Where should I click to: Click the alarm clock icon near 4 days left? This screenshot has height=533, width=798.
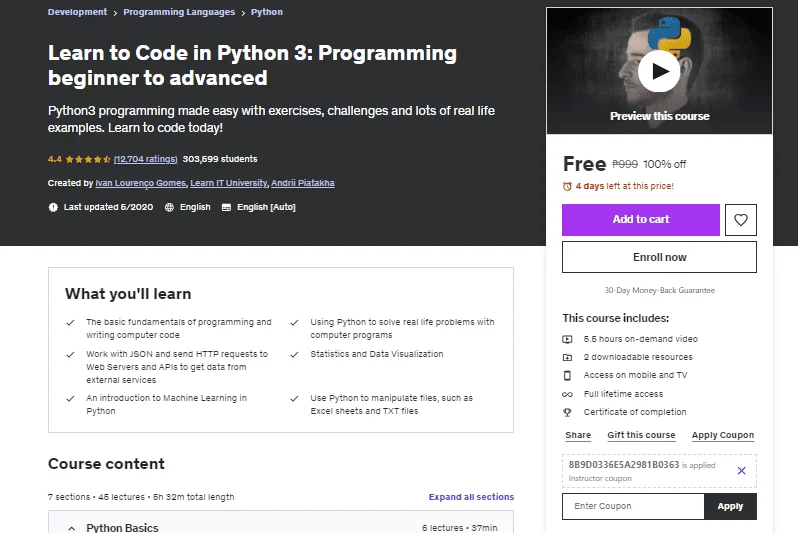(x=567, y=186)
